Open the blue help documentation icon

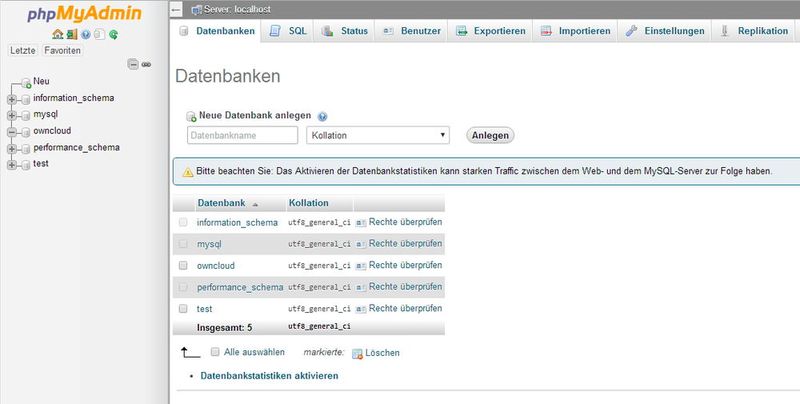(86, 35)
